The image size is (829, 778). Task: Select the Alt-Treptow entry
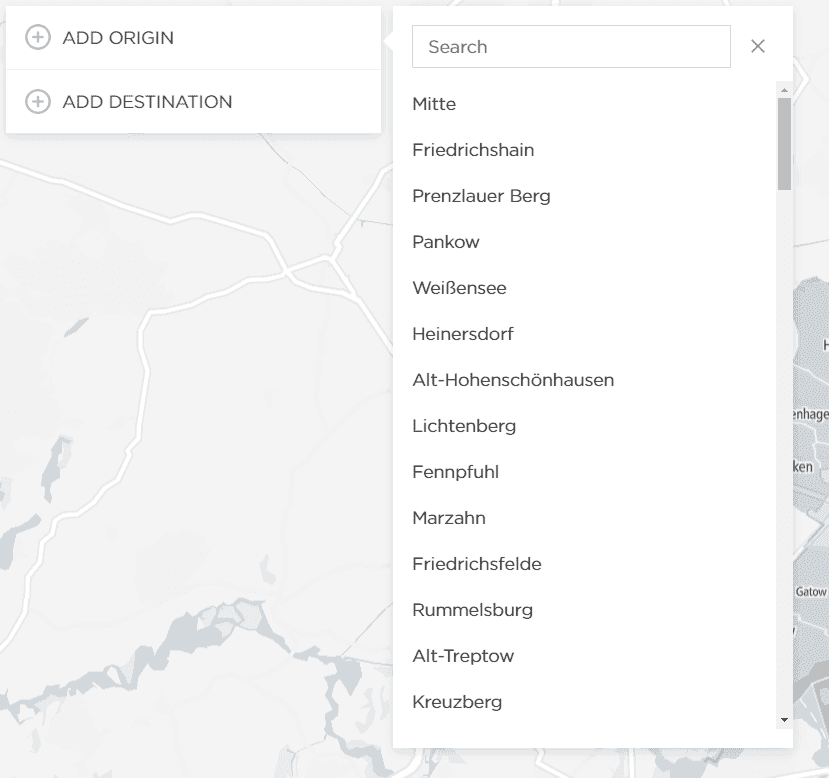[x=463, y=656]
